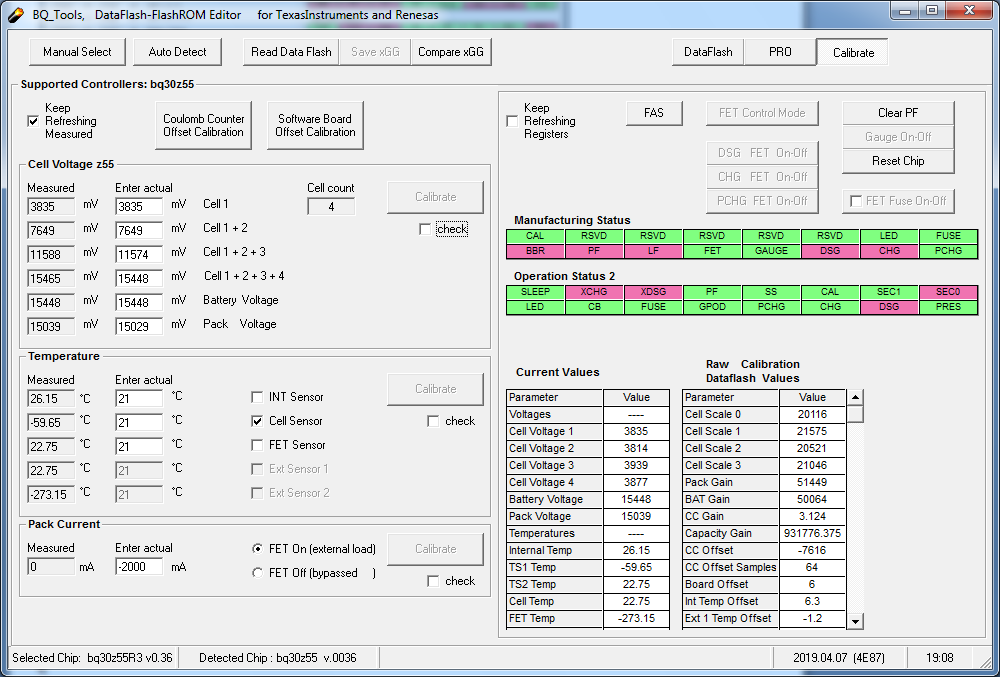Click the Reset Chip button
The image size is (1000, 677).
[898, 161]
